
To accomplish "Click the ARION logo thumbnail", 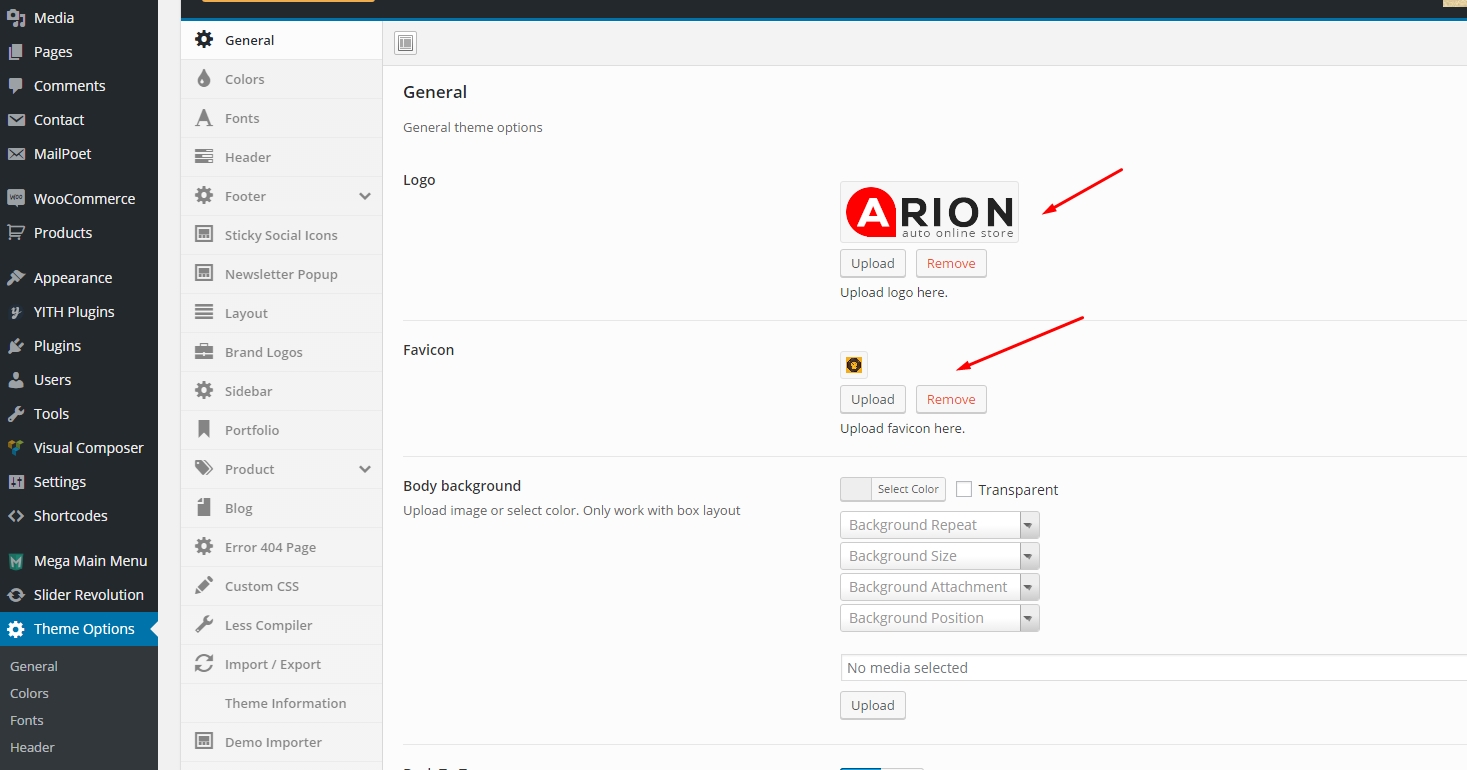I will (x=928, y=211).
